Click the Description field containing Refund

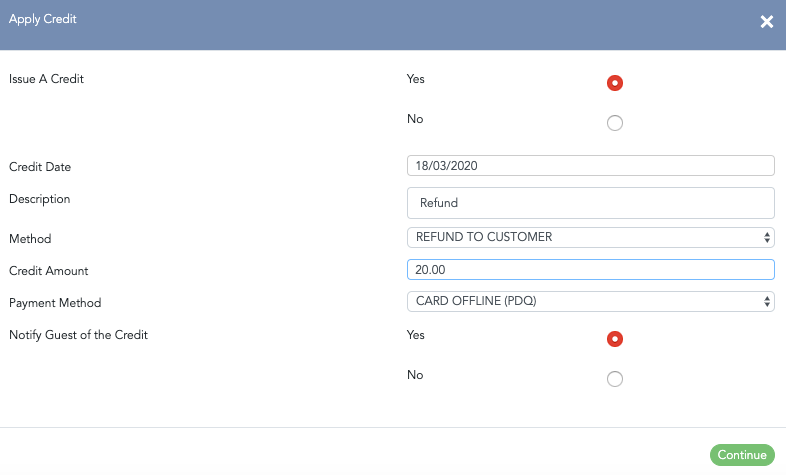[591, 203]
